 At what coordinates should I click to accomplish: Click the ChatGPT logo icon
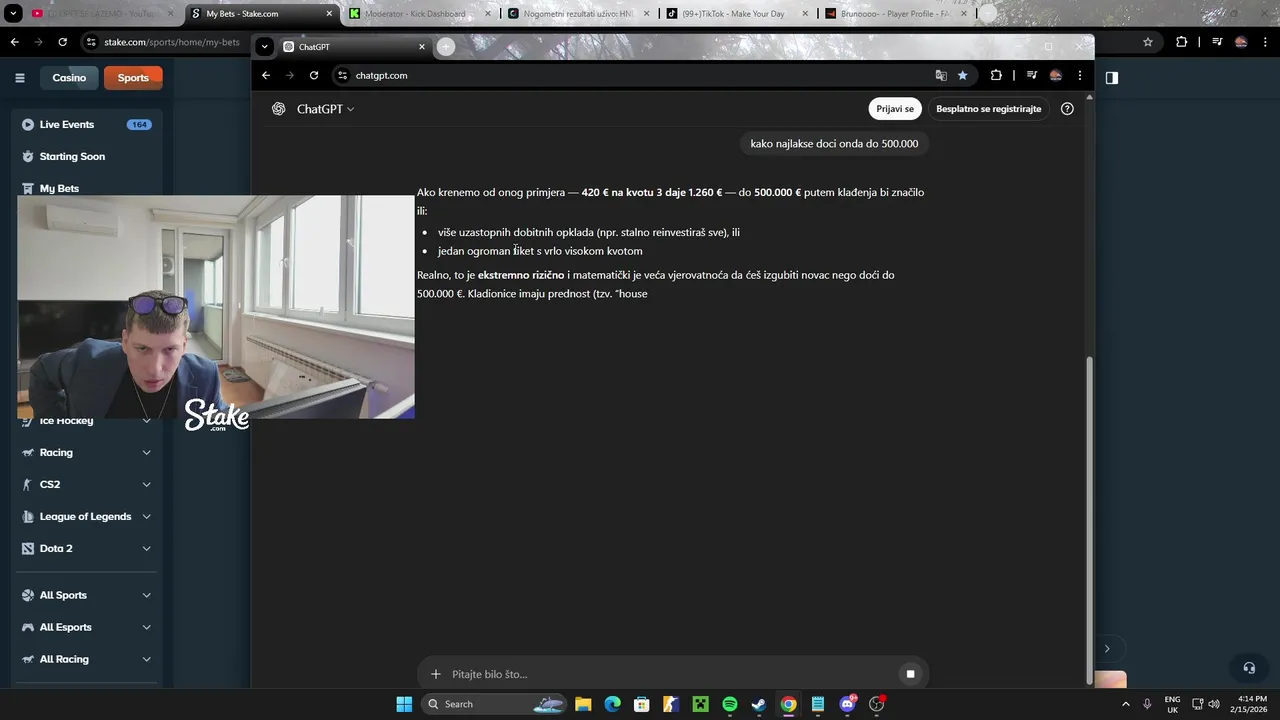pyautogui.click(x=279, y=109)
